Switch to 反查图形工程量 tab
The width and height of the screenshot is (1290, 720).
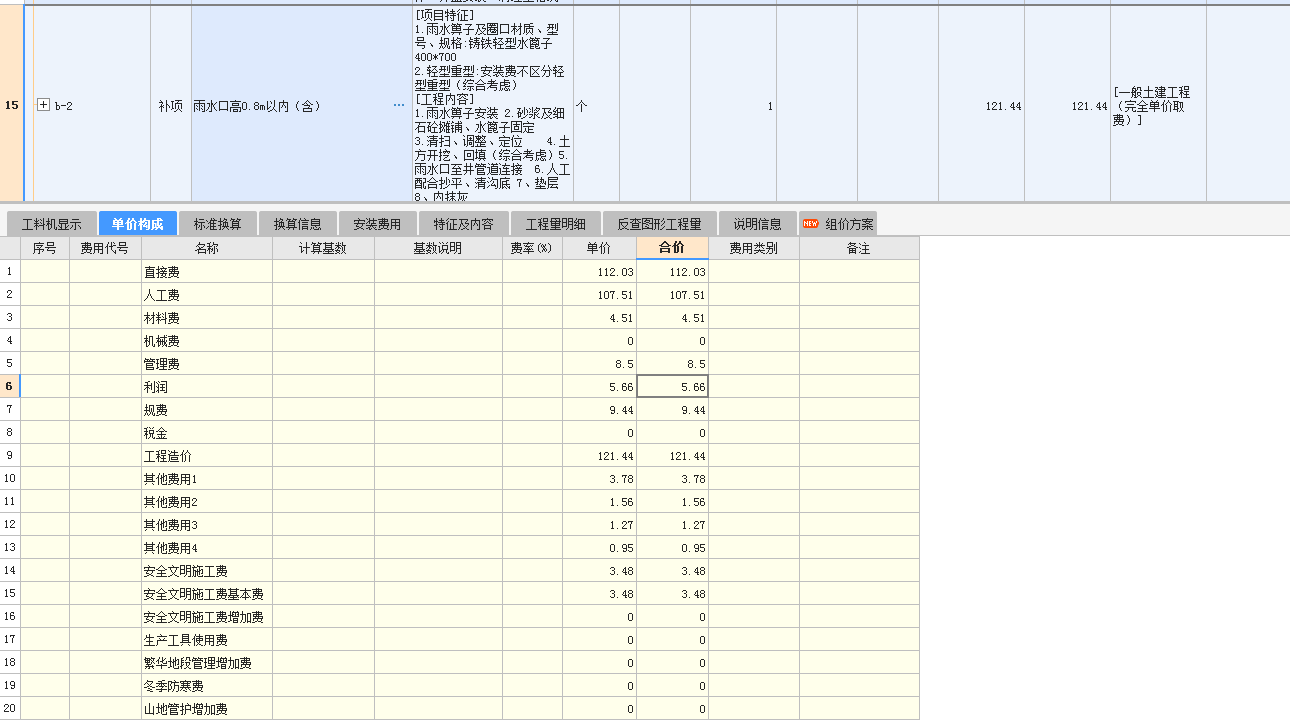click(659, 224)
